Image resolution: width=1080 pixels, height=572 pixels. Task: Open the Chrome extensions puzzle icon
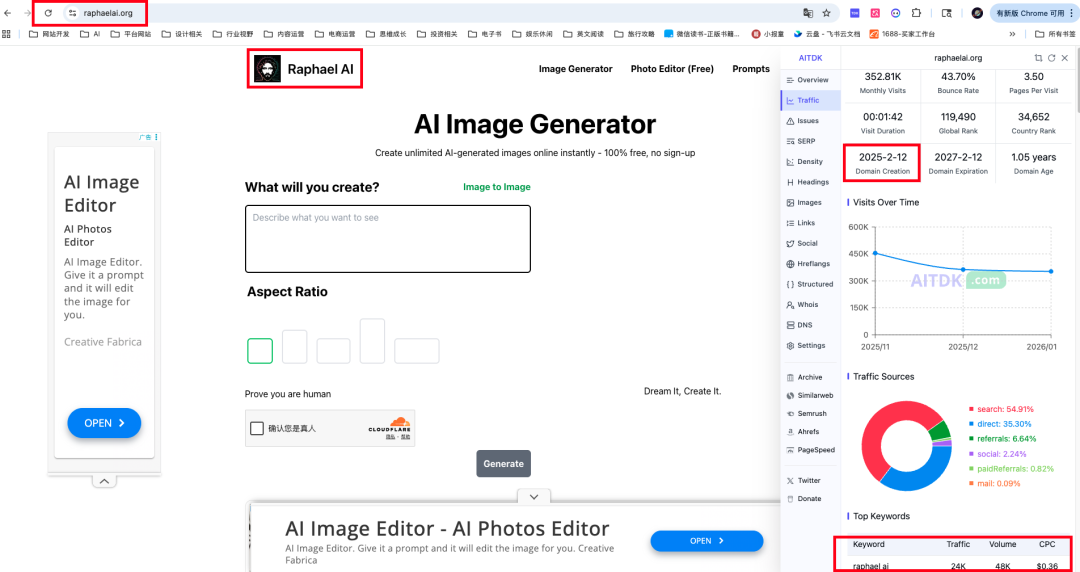[916, 13]
